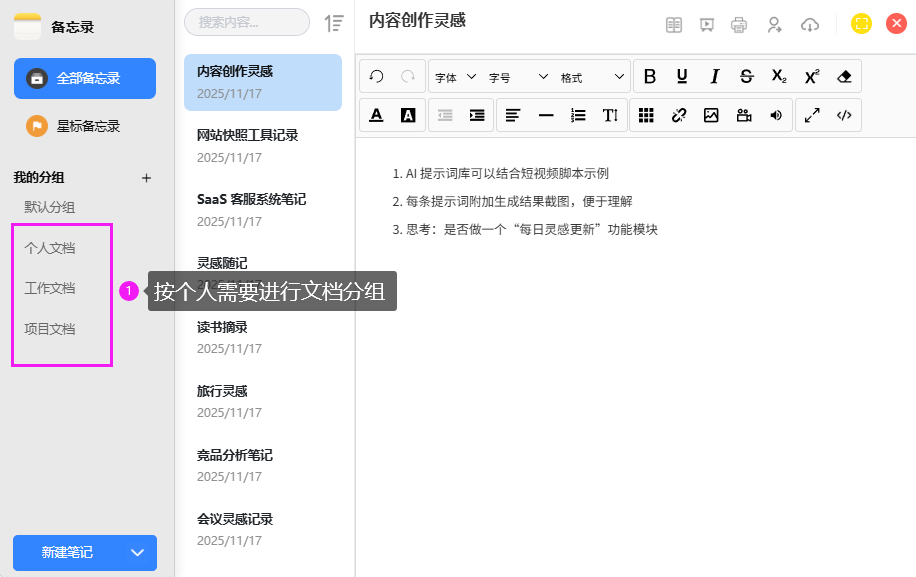Toggle italic text formatting
This screenshot has height=577, width=916.
(x=714, y=77)
